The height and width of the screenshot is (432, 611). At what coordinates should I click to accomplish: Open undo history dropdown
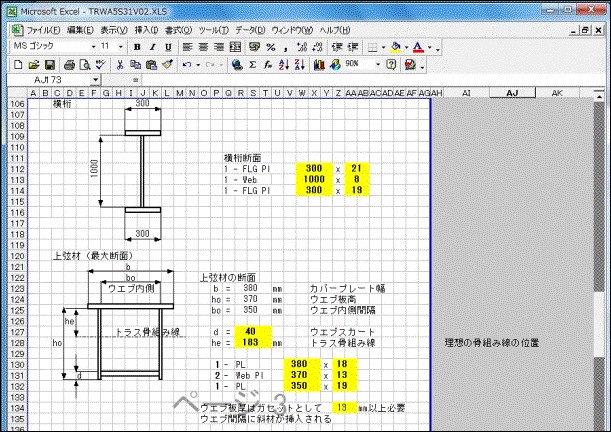coord(198,65)
